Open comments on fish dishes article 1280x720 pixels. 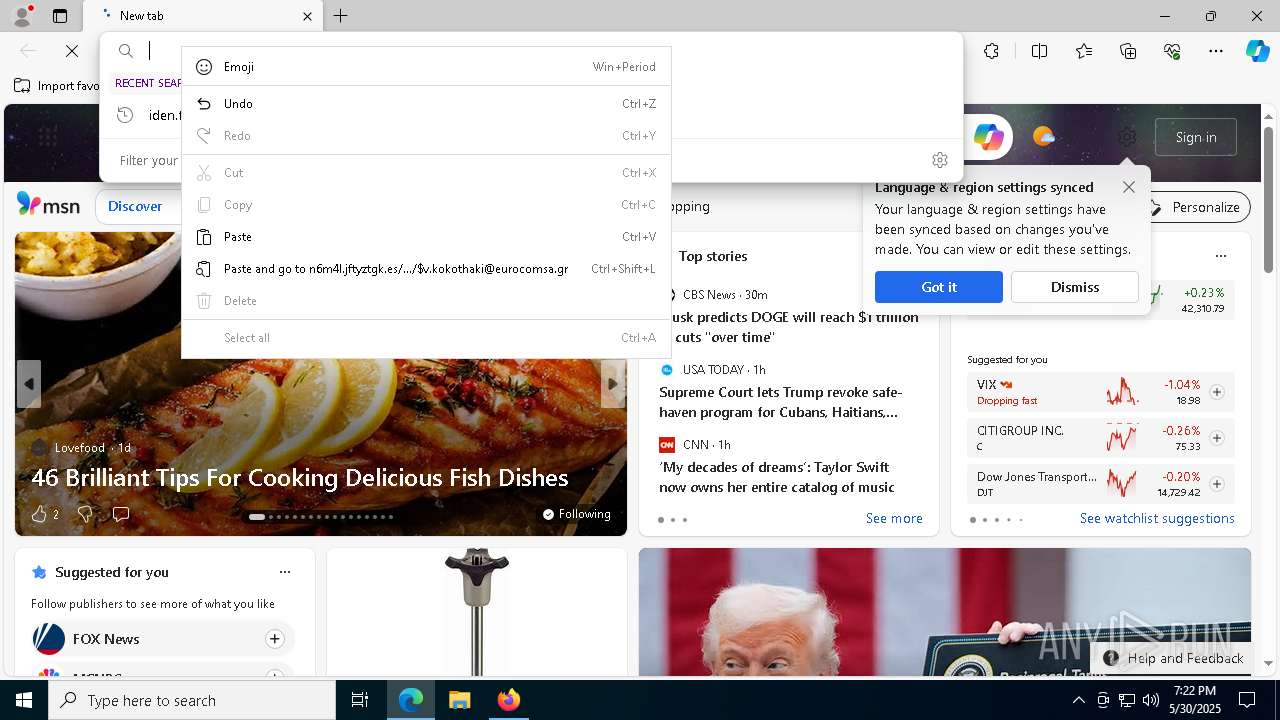pos(121,514)
